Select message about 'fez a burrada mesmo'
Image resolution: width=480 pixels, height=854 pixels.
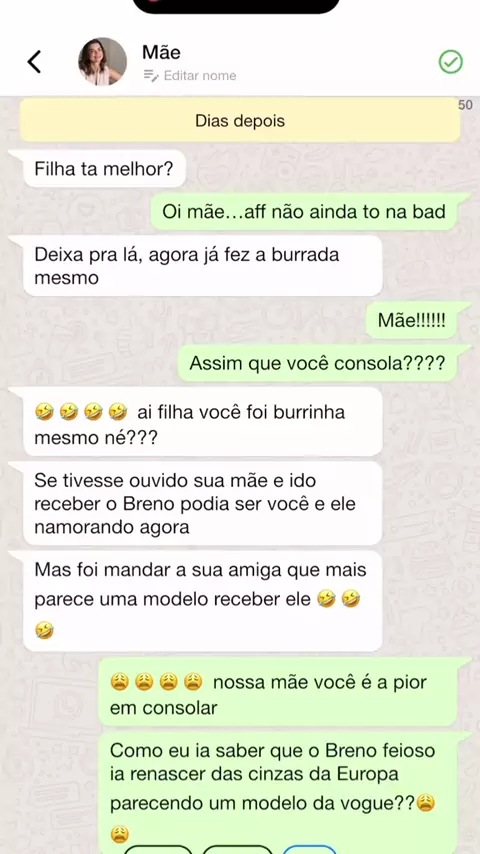[202, 266]
